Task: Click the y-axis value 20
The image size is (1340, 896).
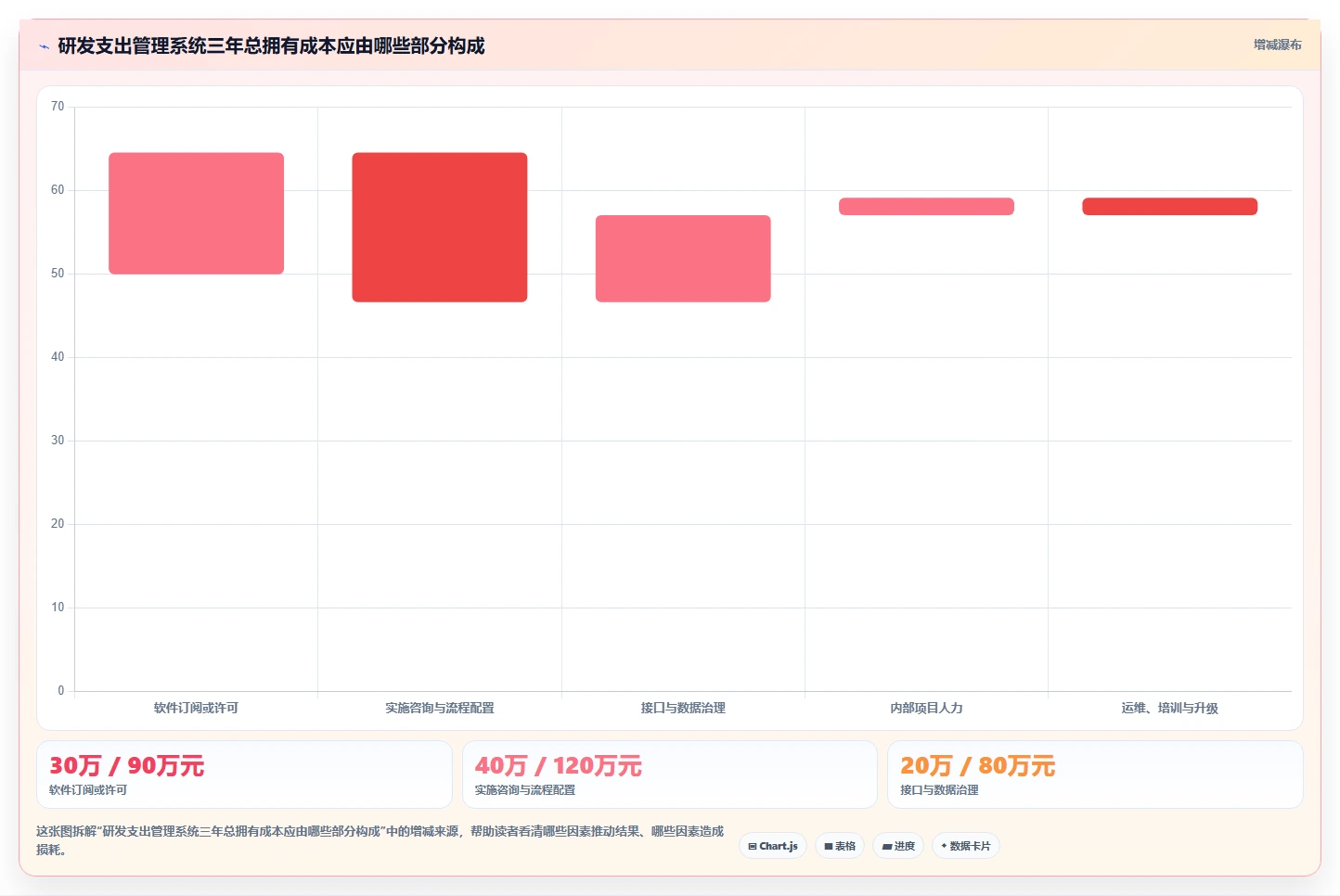Action: pos(58,524)
